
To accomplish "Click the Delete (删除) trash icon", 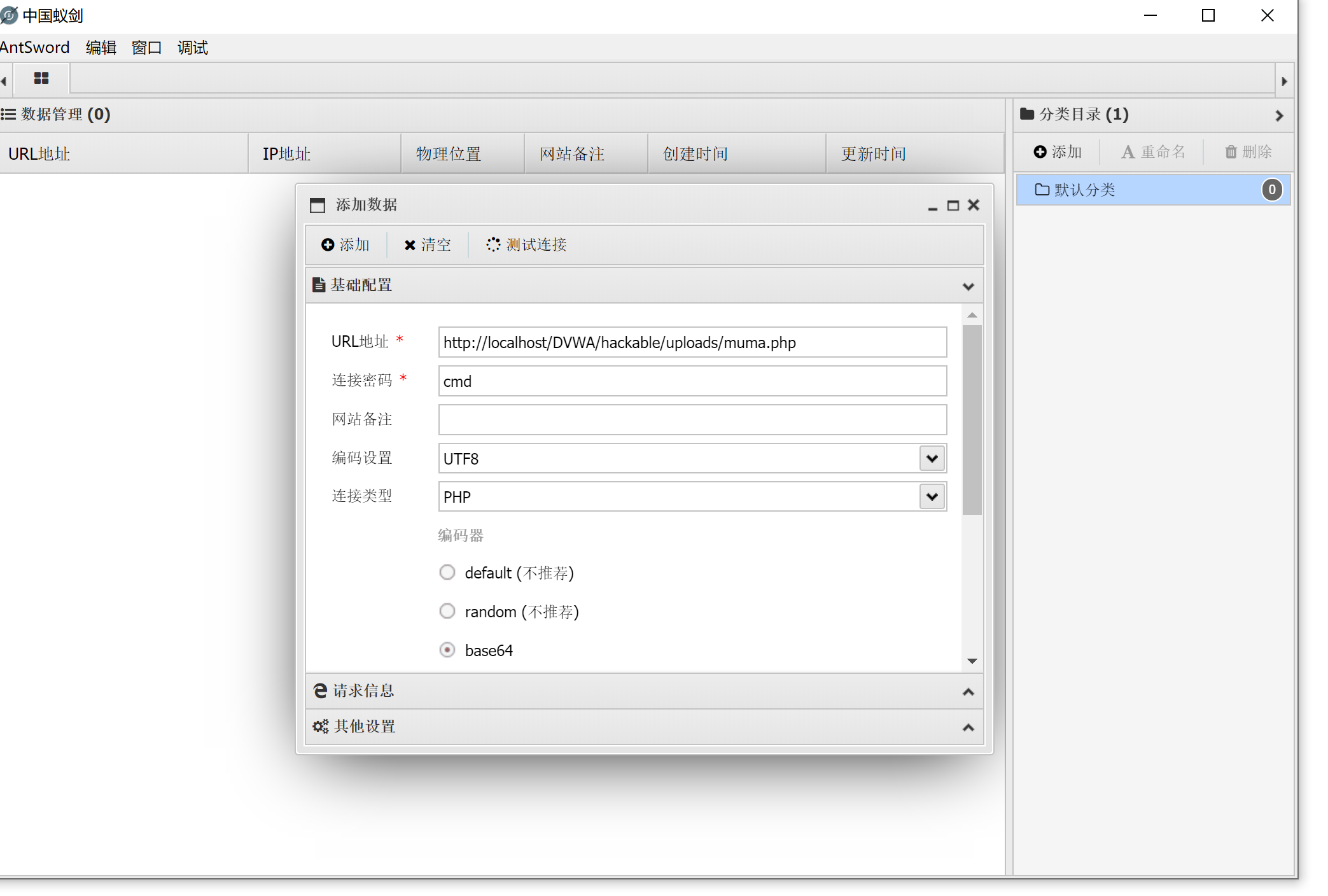I will (1231, 152).
